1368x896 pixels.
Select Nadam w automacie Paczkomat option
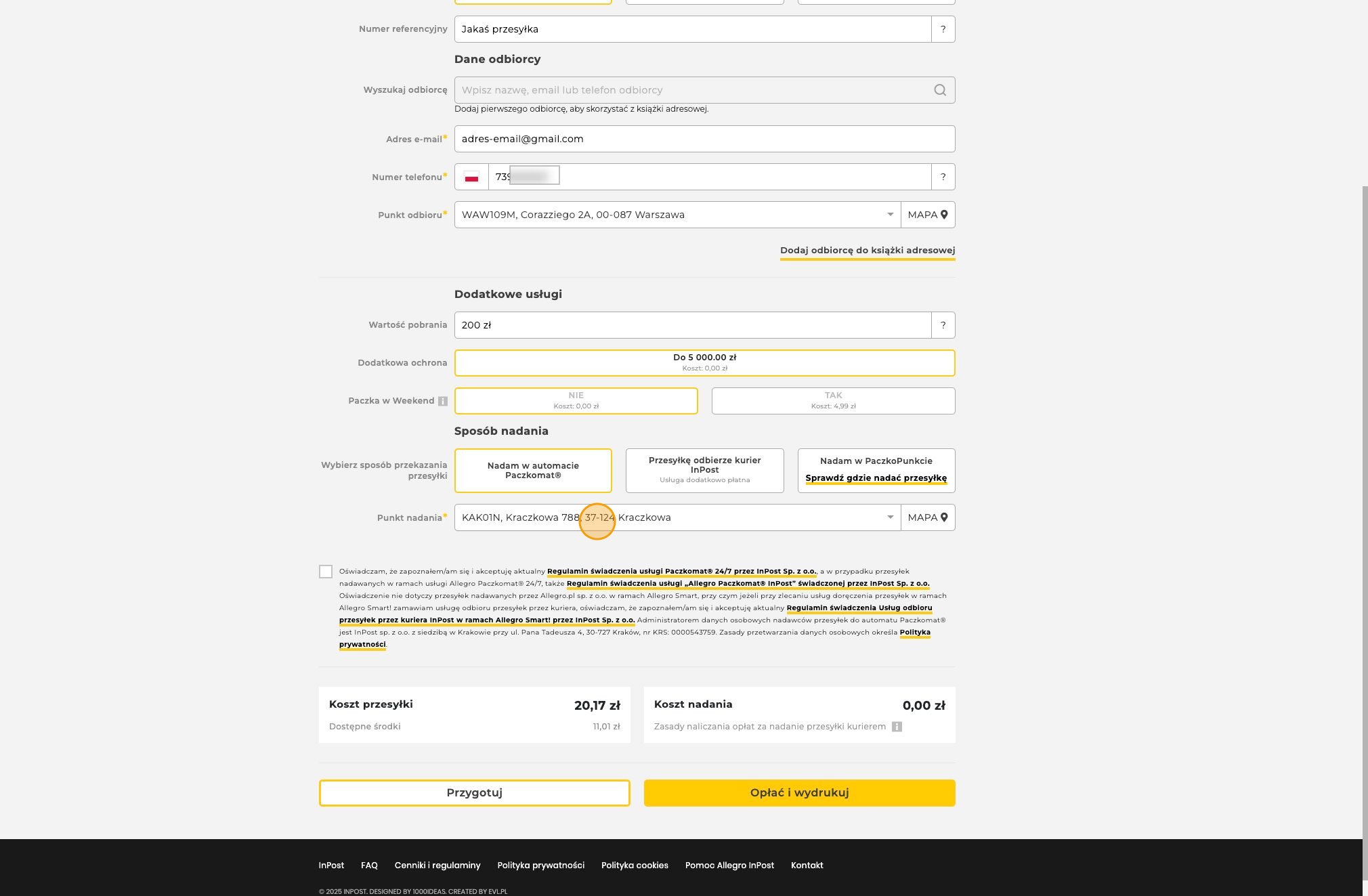point(533,471)
